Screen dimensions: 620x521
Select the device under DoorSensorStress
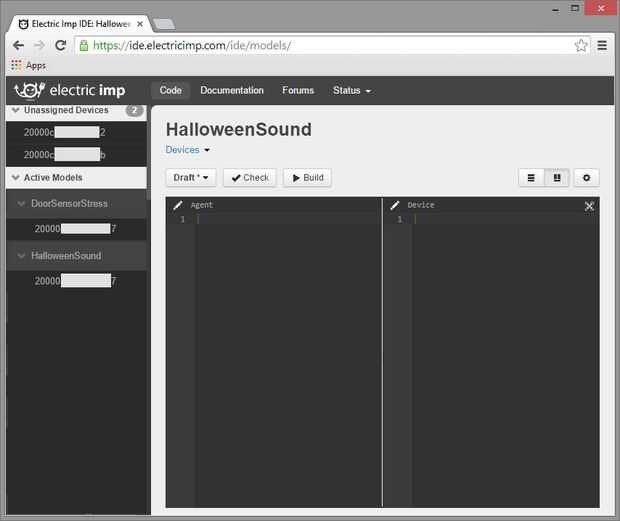click(x=76, y=229)
